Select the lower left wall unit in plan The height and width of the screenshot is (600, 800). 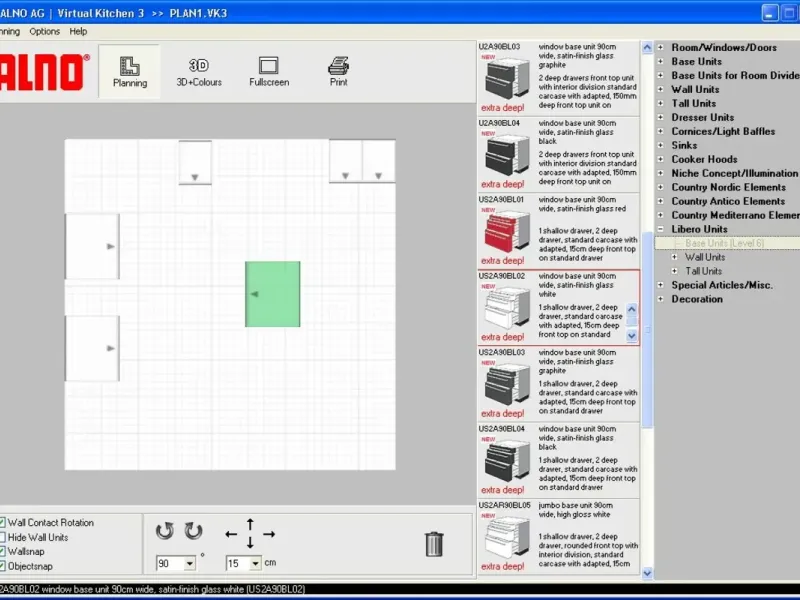coord(92,348)
